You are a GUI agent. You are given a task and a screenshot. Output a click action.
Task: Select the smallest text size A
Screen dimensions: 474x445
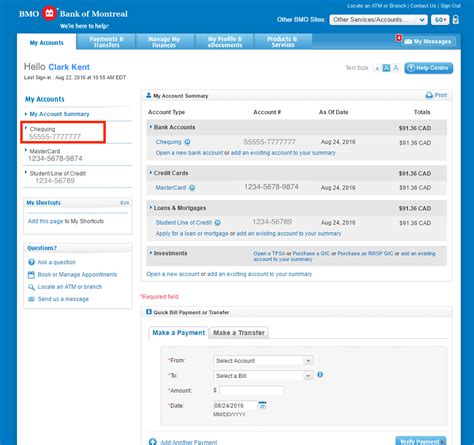377,68
